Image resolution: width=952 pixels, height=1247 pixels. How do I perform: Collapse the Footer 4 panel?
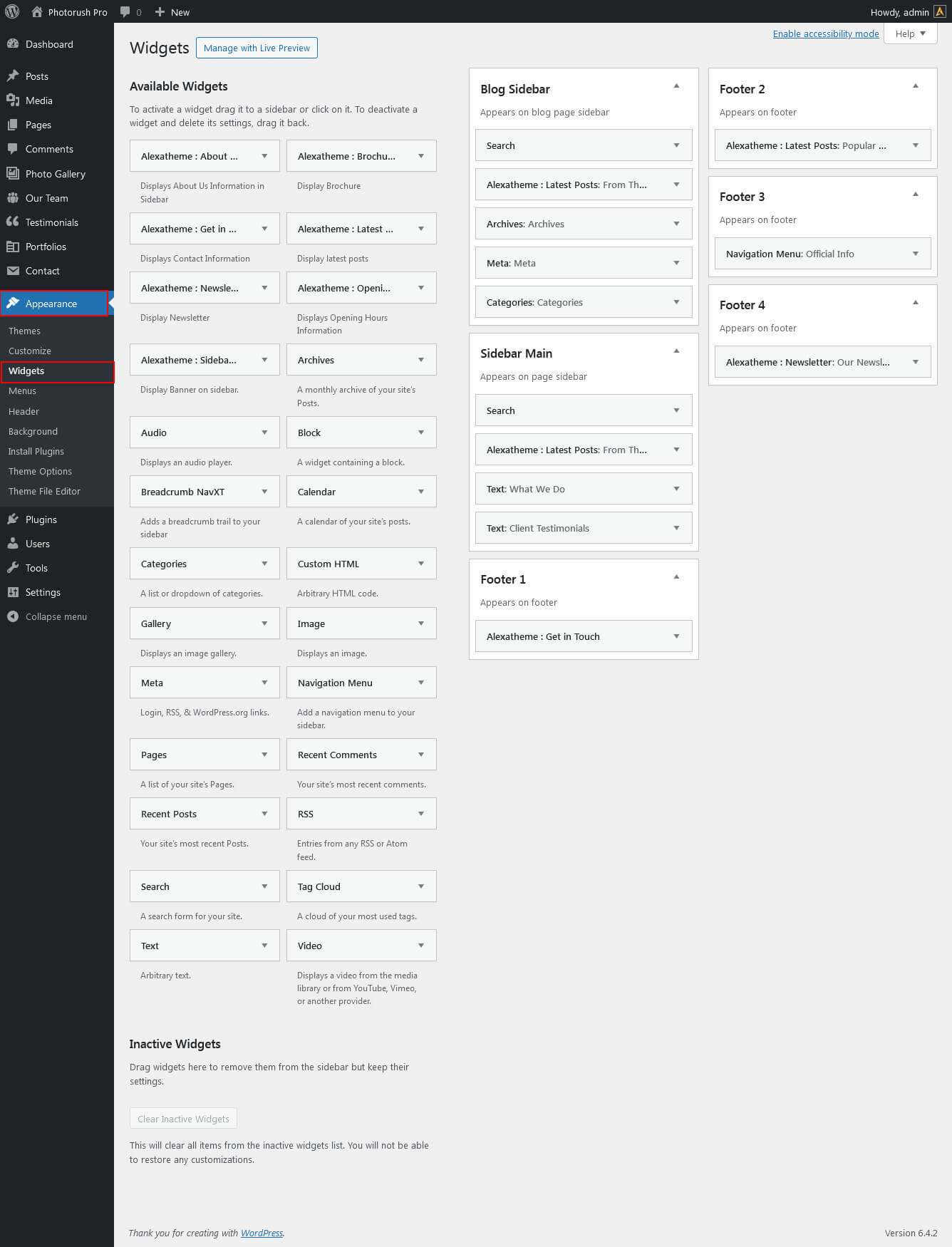[x=916, y=302]
